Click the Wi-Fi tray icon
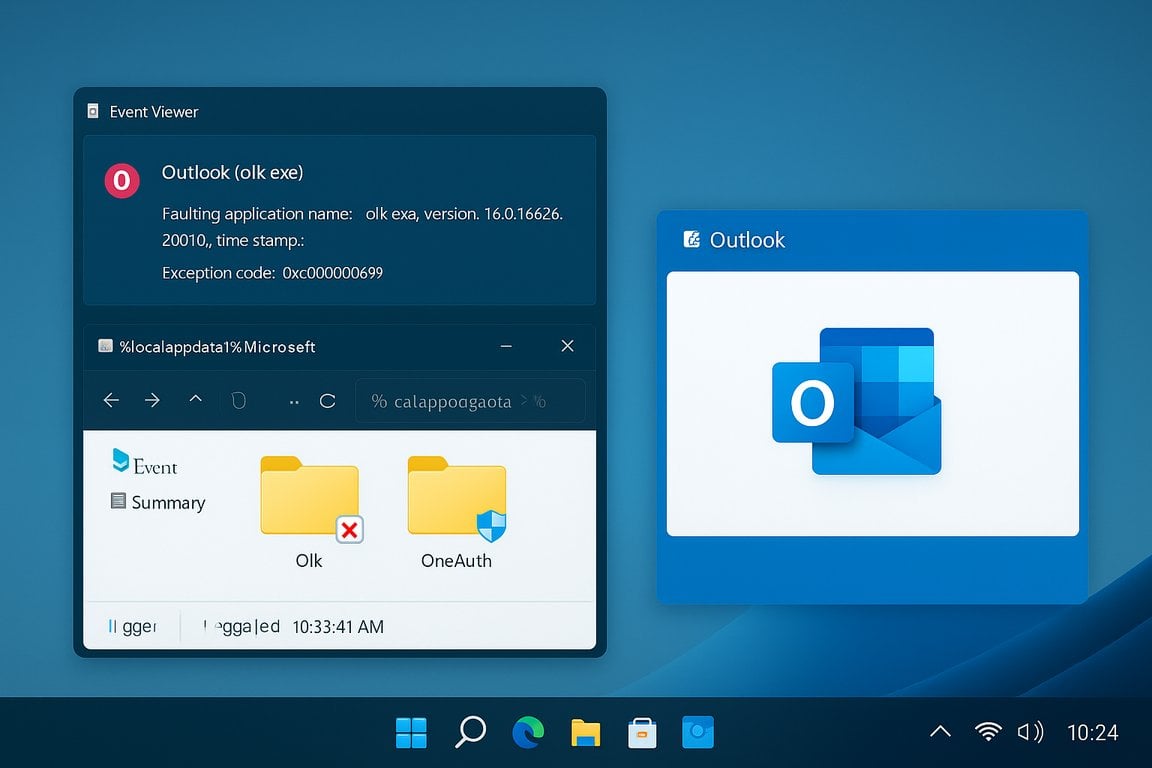This screenshot has width=1152, height=768. tap(988, 731)
